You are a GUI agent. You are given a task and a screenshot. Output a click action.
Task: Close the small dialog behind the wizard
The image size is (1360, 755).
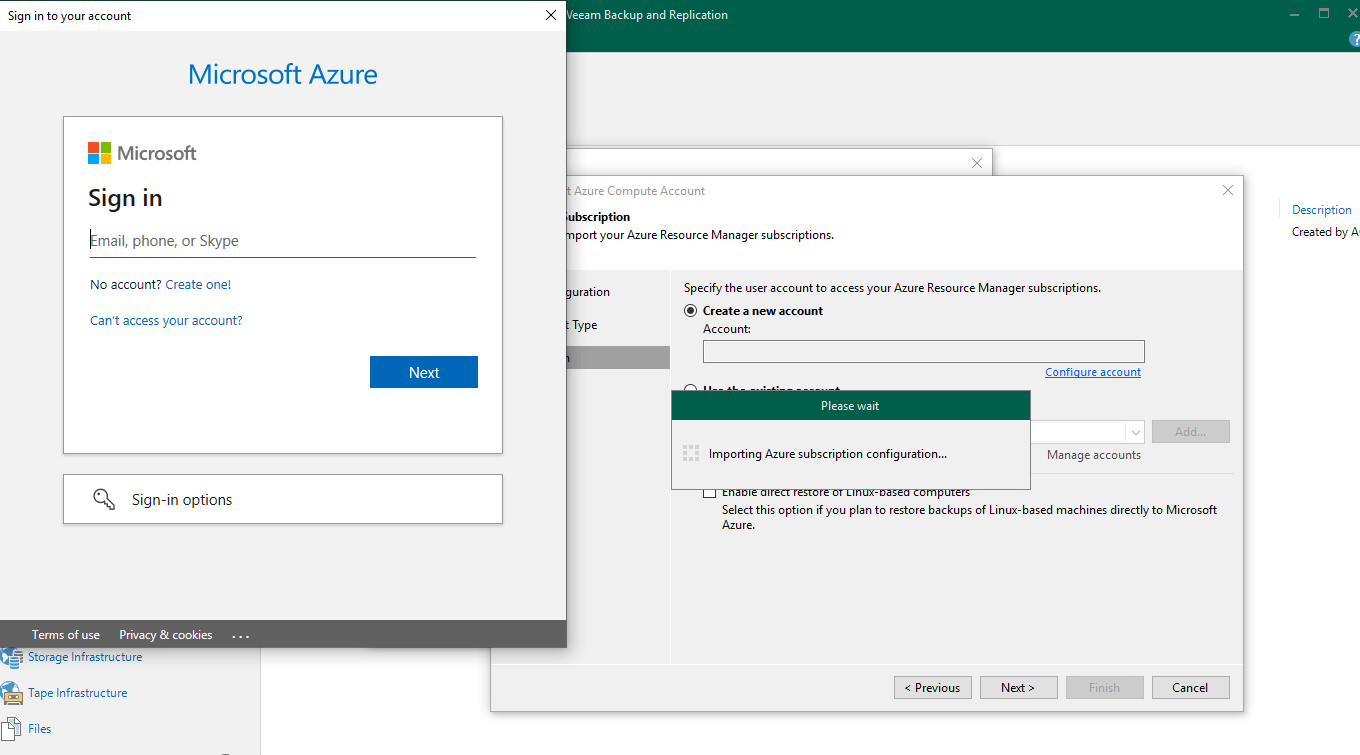(978, 162)
